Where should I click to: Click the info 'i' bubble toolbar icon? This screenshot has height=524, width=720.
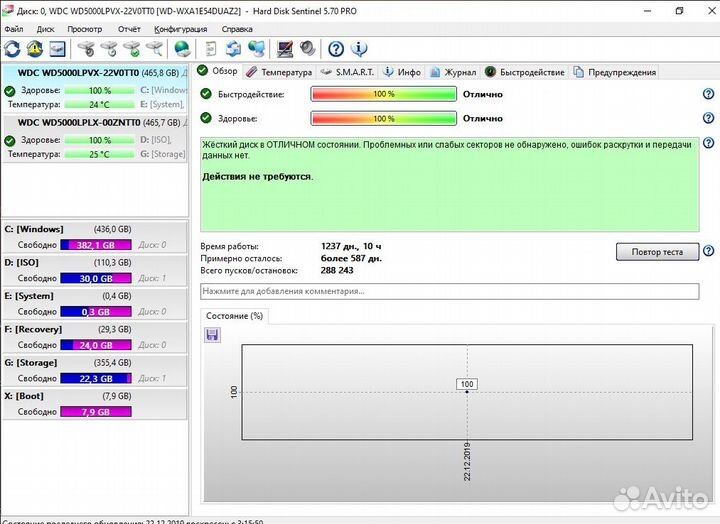[x=359, y=49]
